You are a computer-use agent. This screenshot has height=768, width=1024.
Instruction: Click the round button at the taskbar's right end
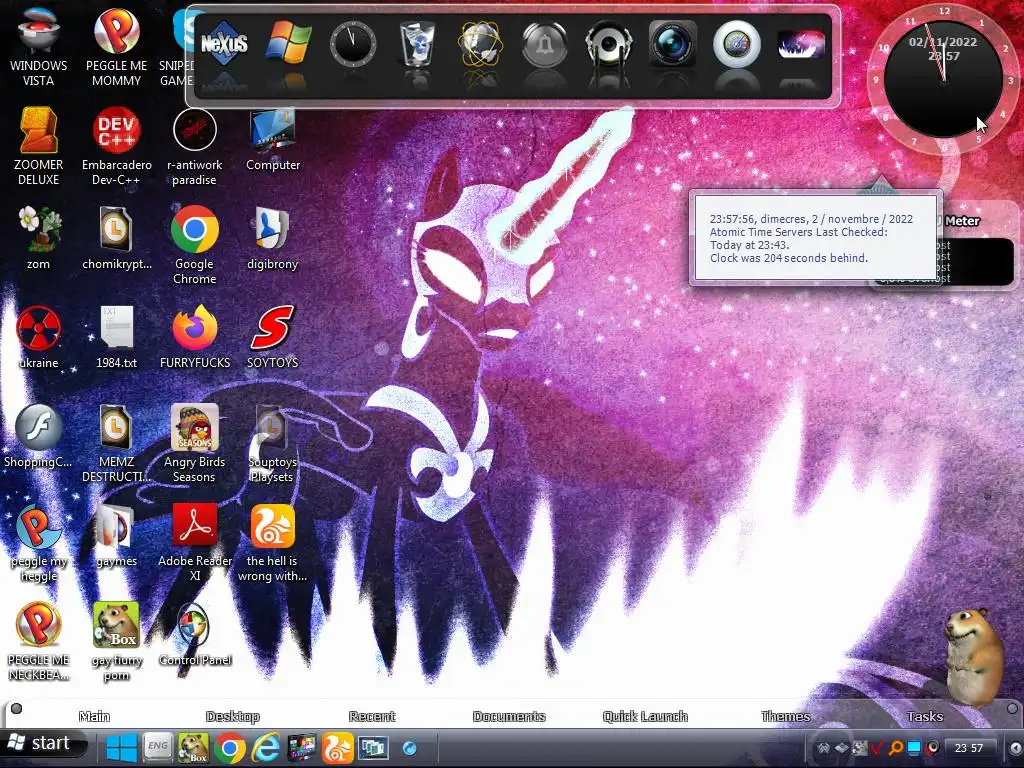tap(1016, 748)
